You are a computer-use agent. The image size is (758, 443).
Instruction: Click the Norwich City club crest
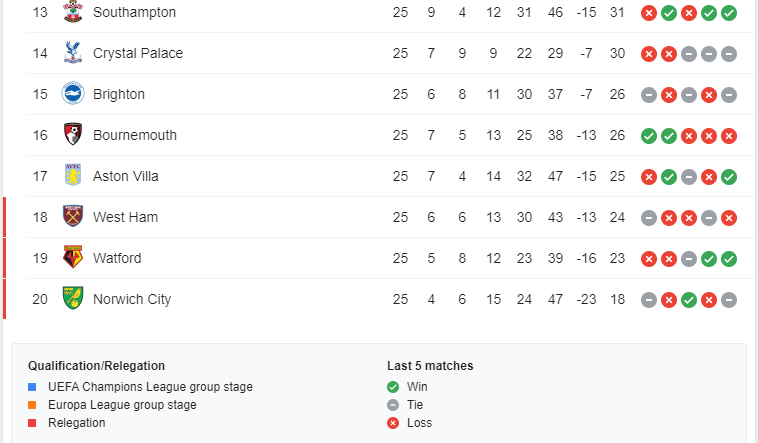(72, 299)
